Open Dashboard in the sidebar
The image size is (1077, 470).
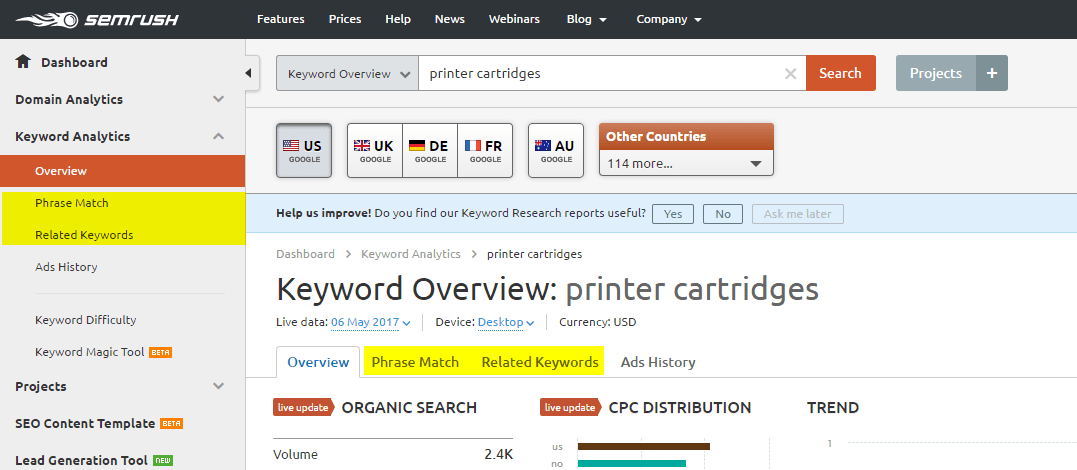74,63
